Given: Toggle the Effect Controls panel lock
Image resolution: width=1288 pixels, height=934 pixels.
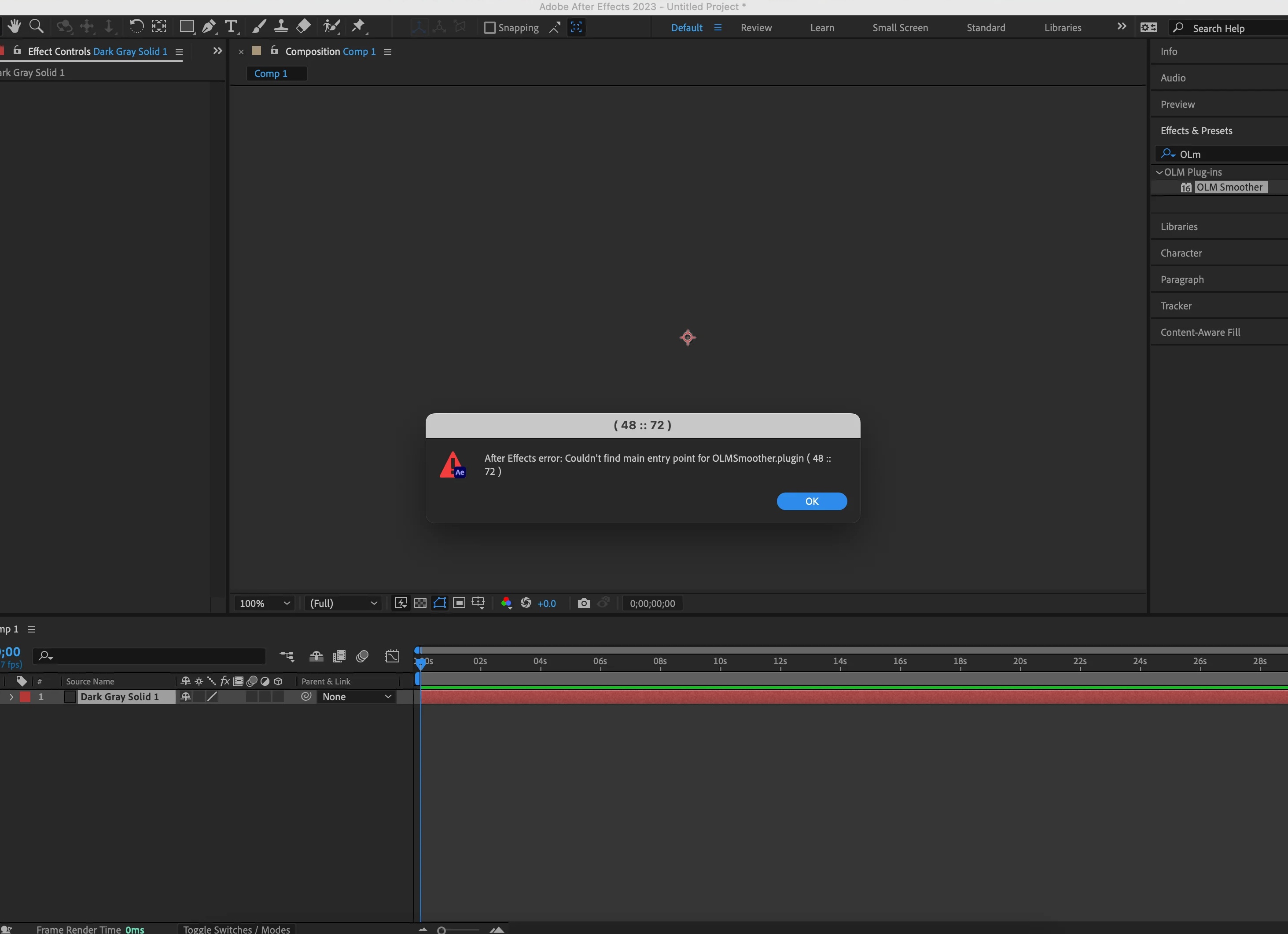Looking at the screenshot, I should point(17,51).
